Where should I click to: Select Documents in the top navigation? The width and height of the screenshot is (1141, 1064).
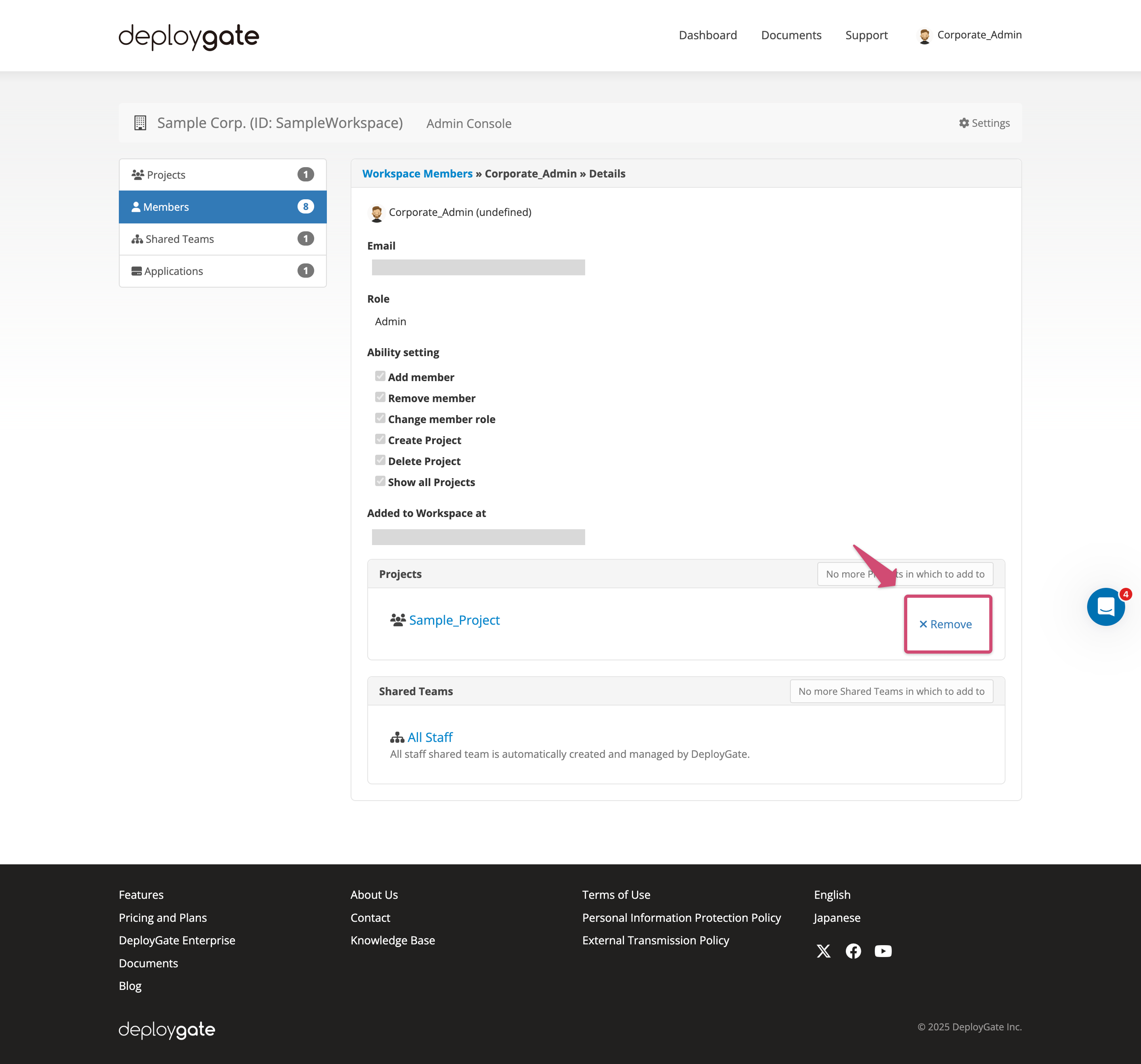[791, 35]
